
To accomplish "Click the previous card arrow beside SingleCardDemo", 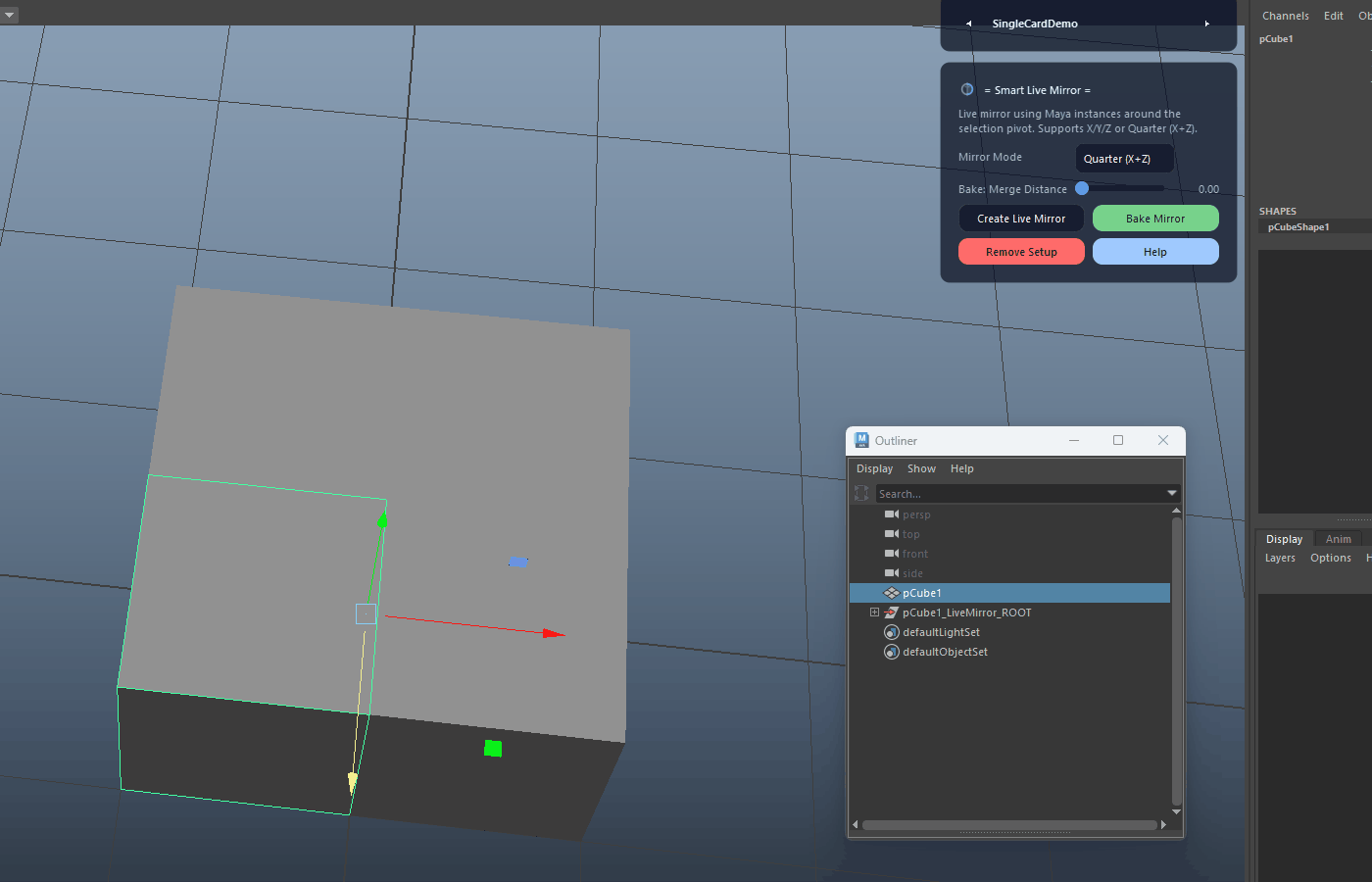I will pyautogui.click(x=968, y=24).
